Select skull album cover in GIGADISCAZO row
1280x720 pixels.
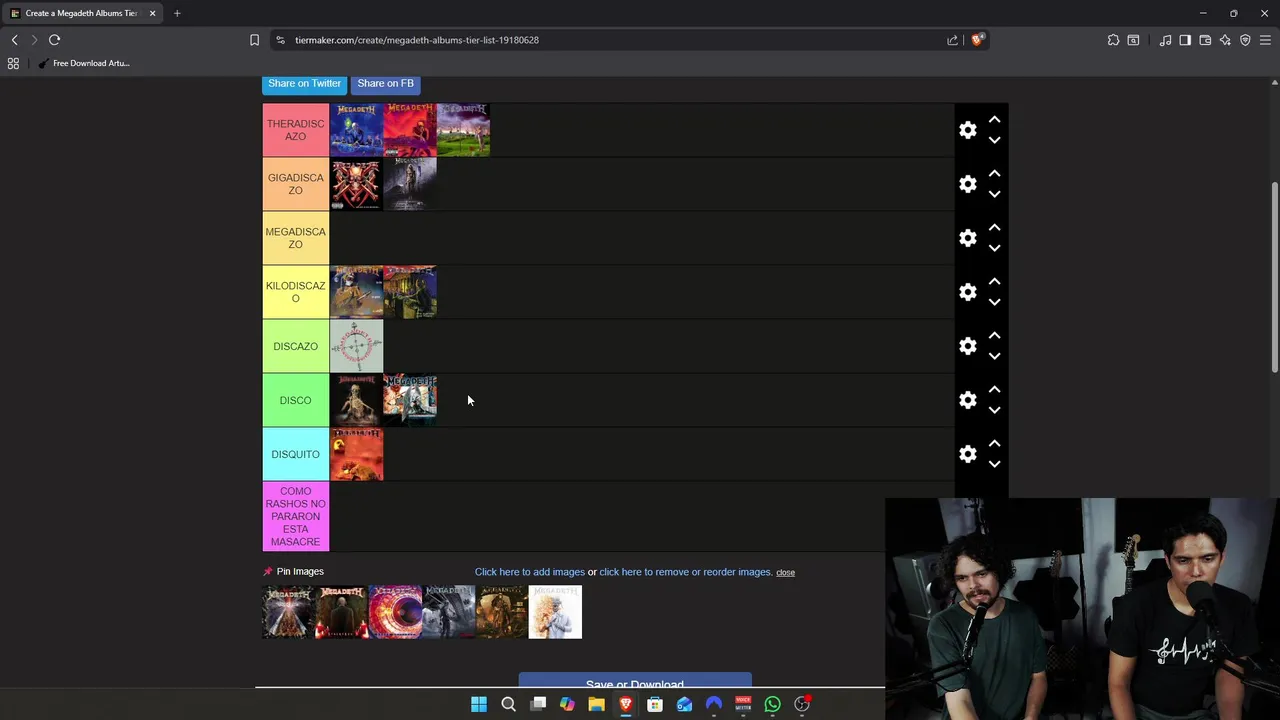(357, 184)
